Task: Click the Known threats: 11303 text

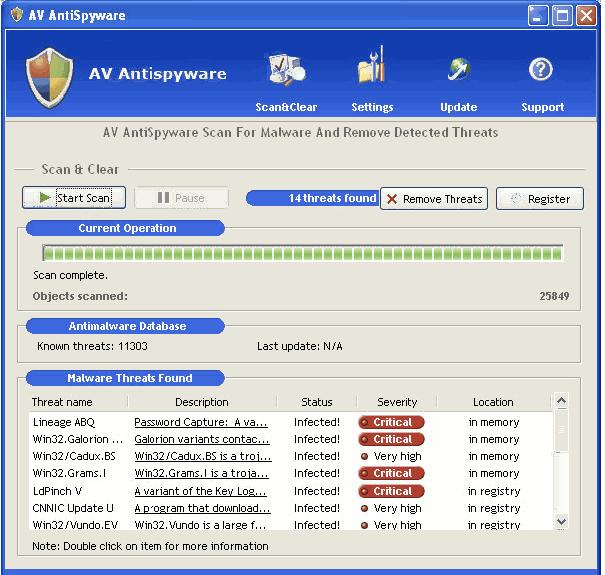Action: tap(92, 346)
